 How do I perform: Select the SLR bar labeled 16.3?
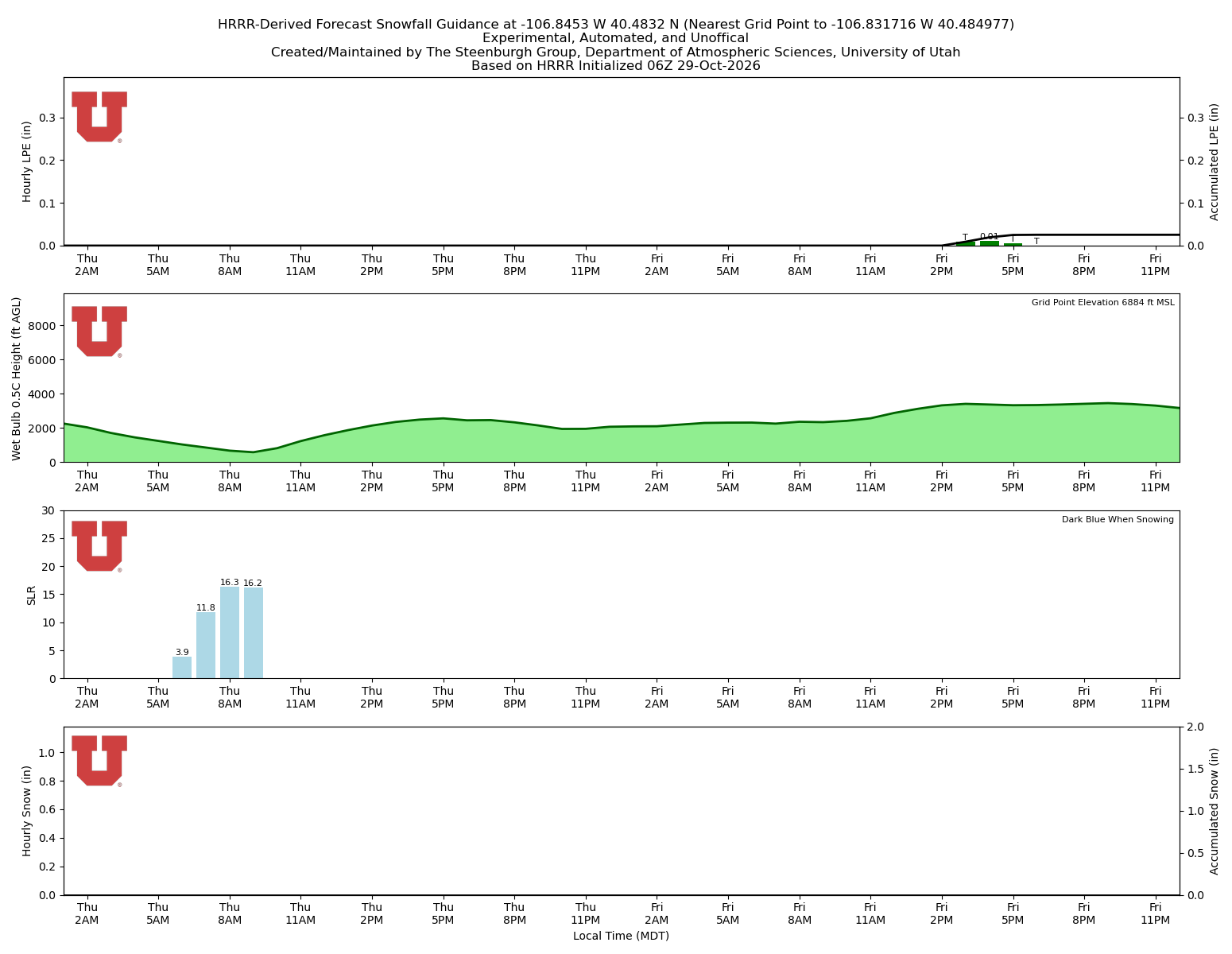[230, 632]
